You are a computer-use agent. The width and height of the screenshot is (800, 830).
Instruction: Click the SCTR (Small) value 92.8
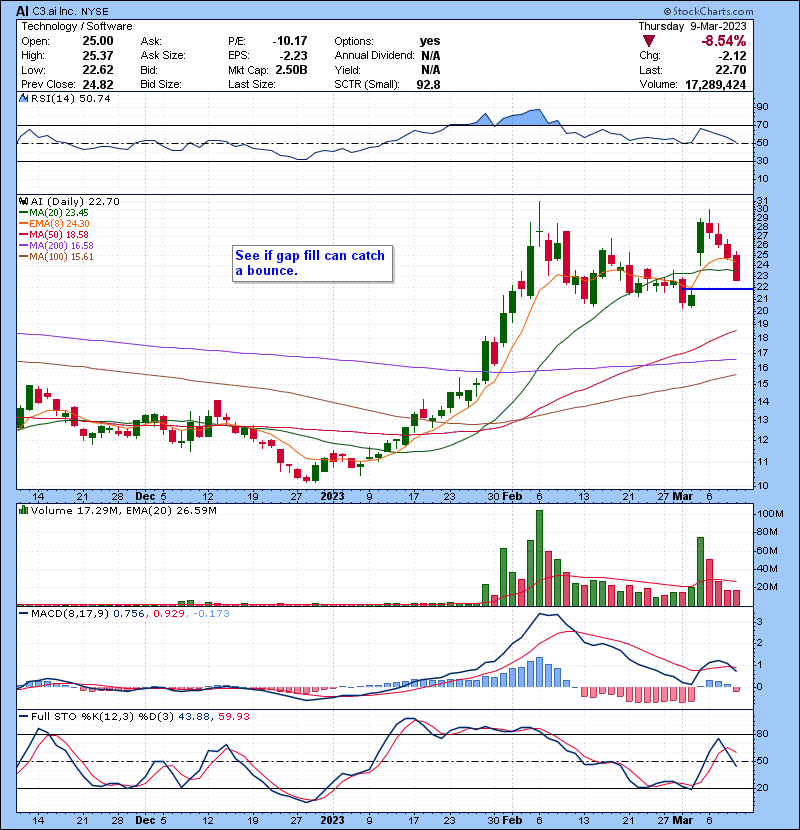(428, 84)
